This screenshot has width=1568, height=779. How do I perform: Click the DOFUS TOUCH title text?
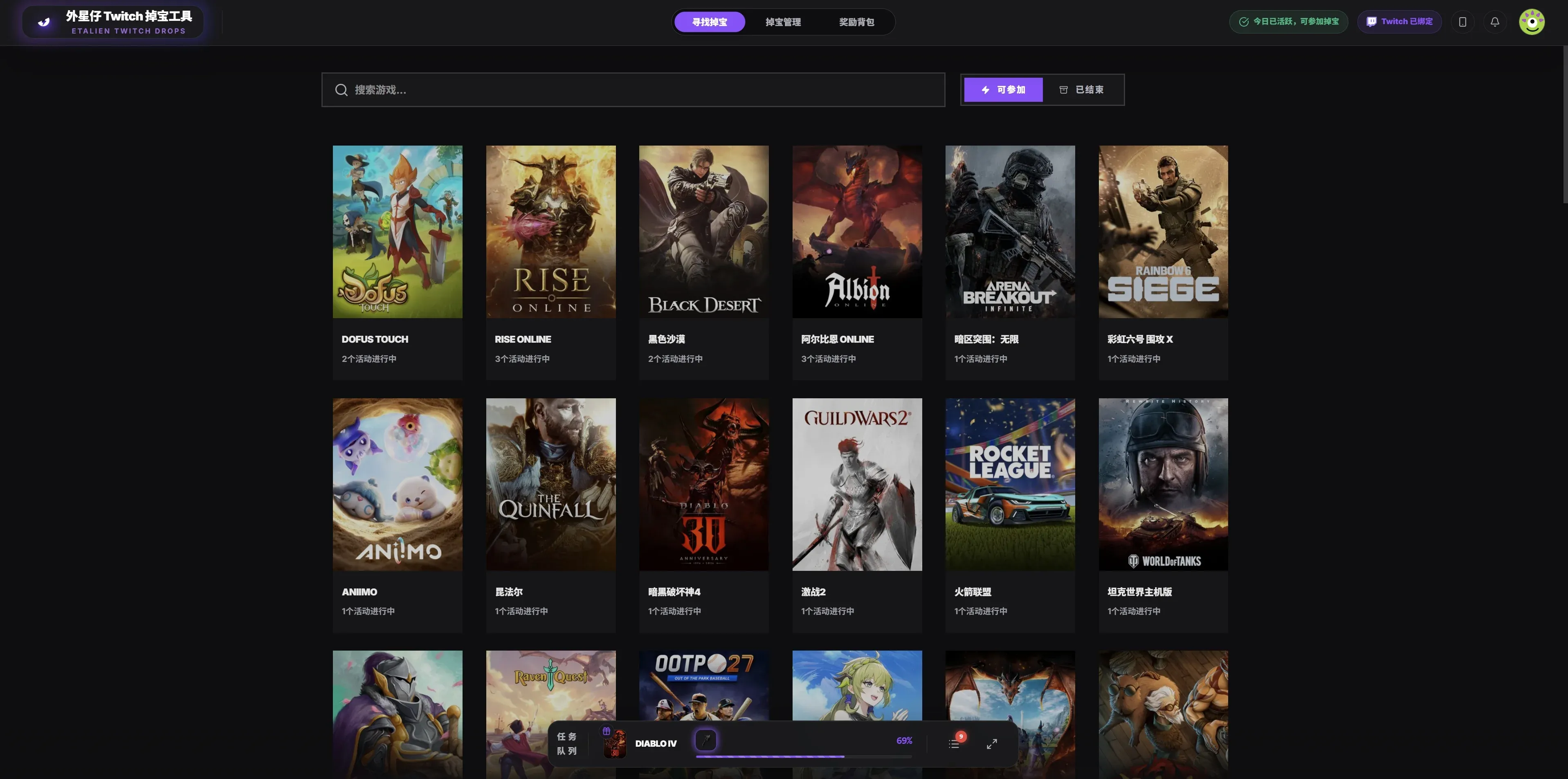point(375,339)
